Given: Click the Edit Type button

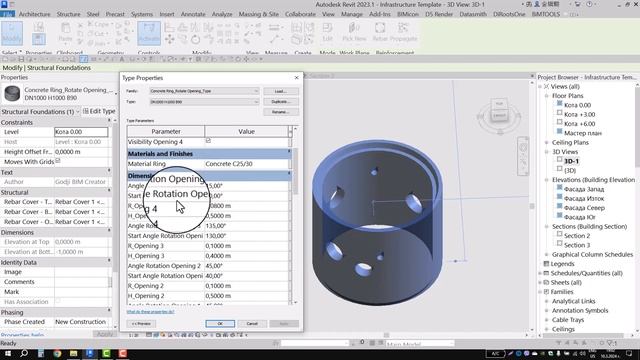Looking at the screenshot, I should click(x=99, y=111).
